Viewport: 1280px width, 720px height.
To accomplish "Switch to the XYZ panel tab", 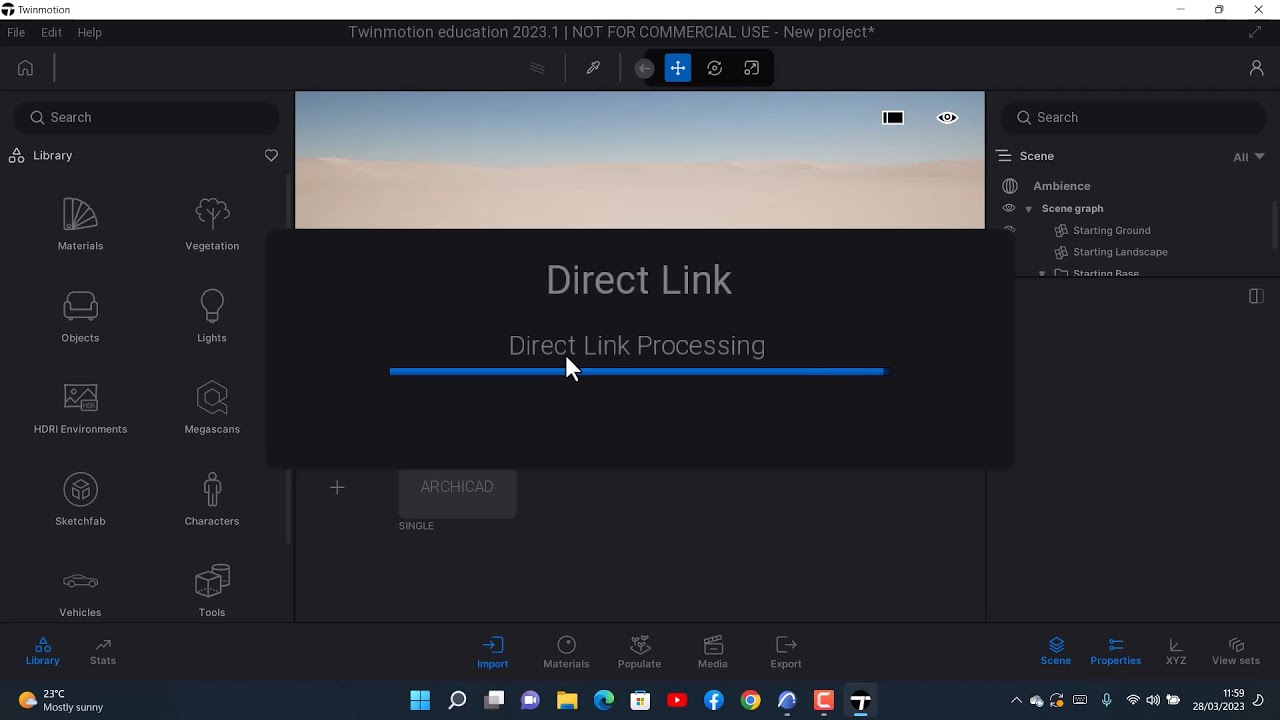I will [1176, 651].
